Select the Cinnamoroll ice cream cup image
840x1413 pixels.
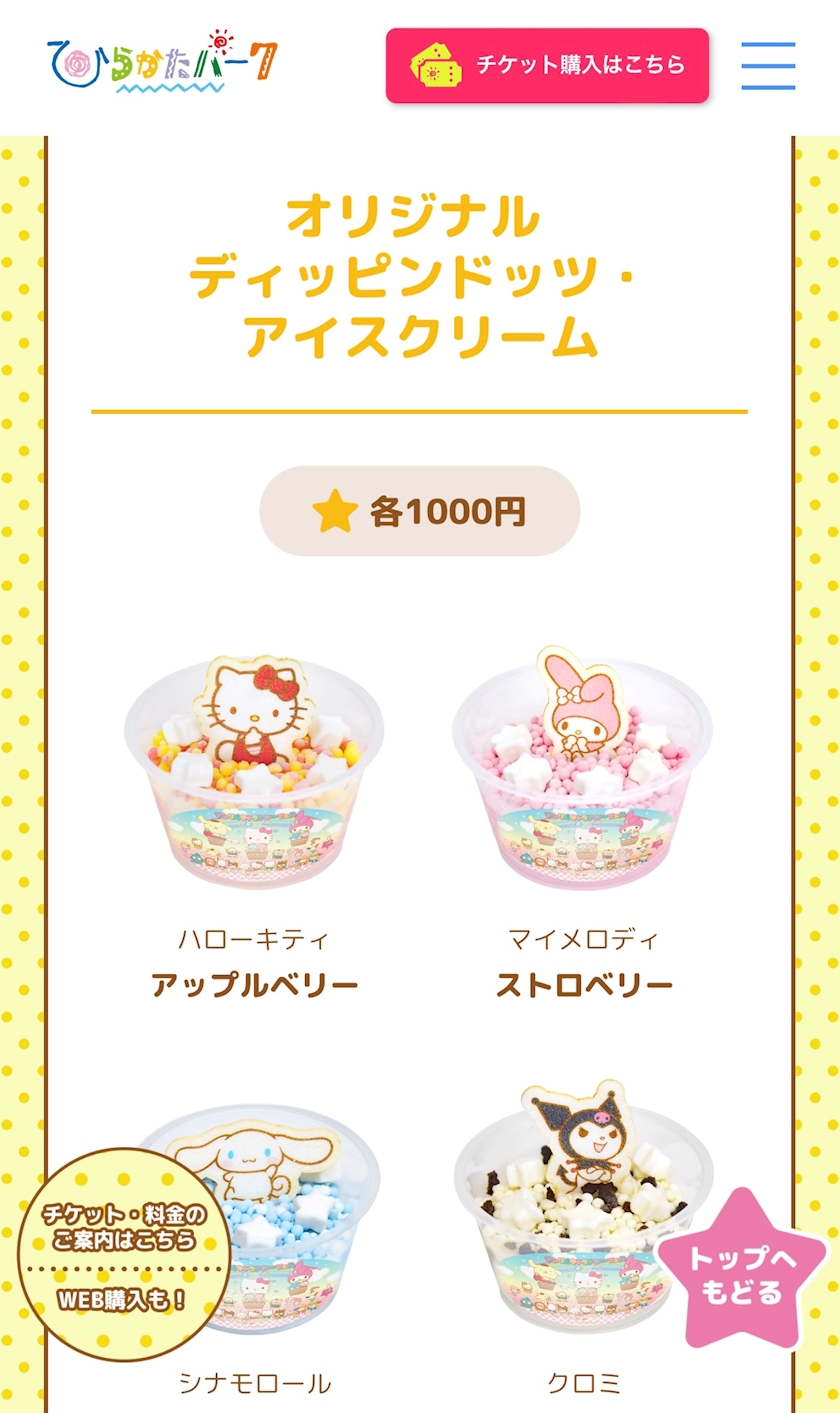[x=254, y=1218]
